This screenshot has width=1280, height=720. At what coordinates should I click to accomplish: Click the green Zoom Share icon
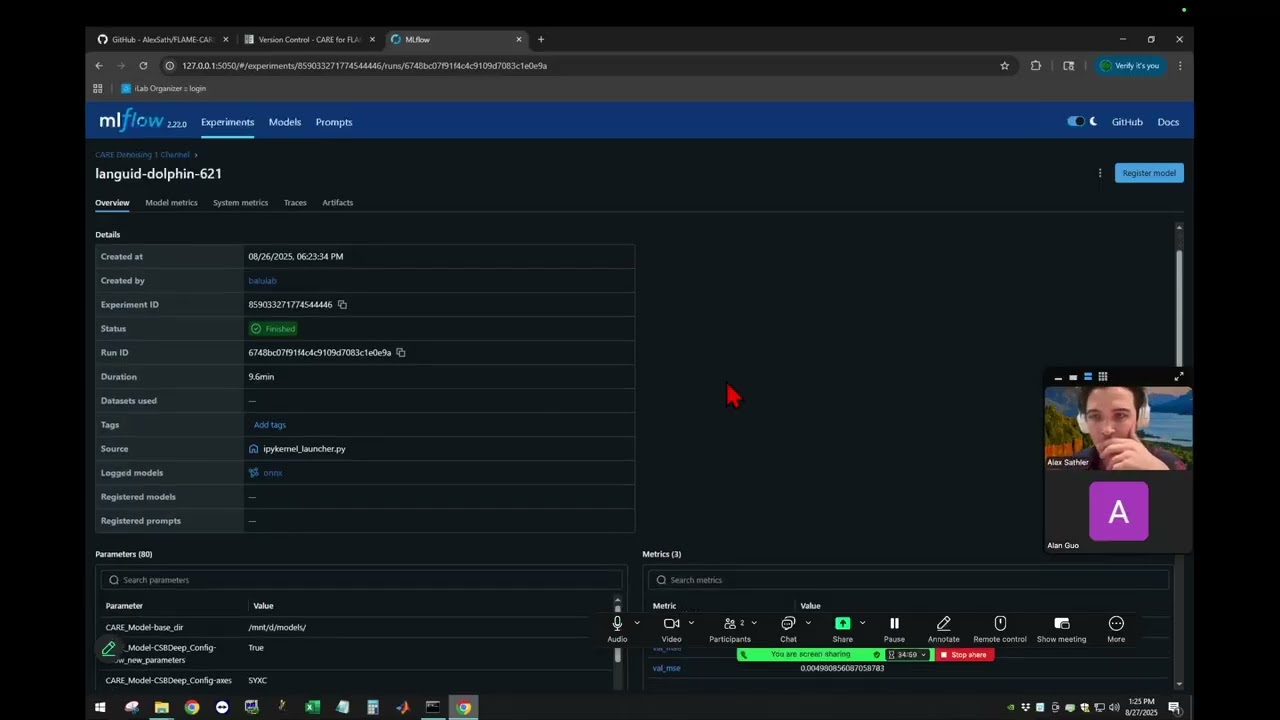[x=843, y=623]
